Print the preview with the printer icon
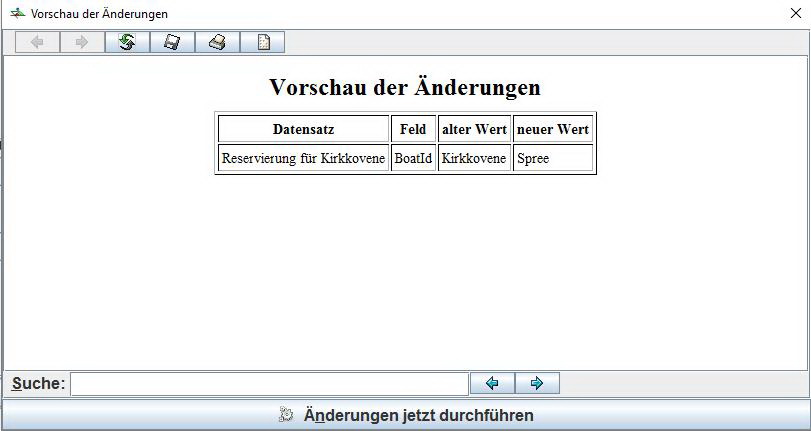The height and width of the screenshot is (431, 811). (217, 42)
